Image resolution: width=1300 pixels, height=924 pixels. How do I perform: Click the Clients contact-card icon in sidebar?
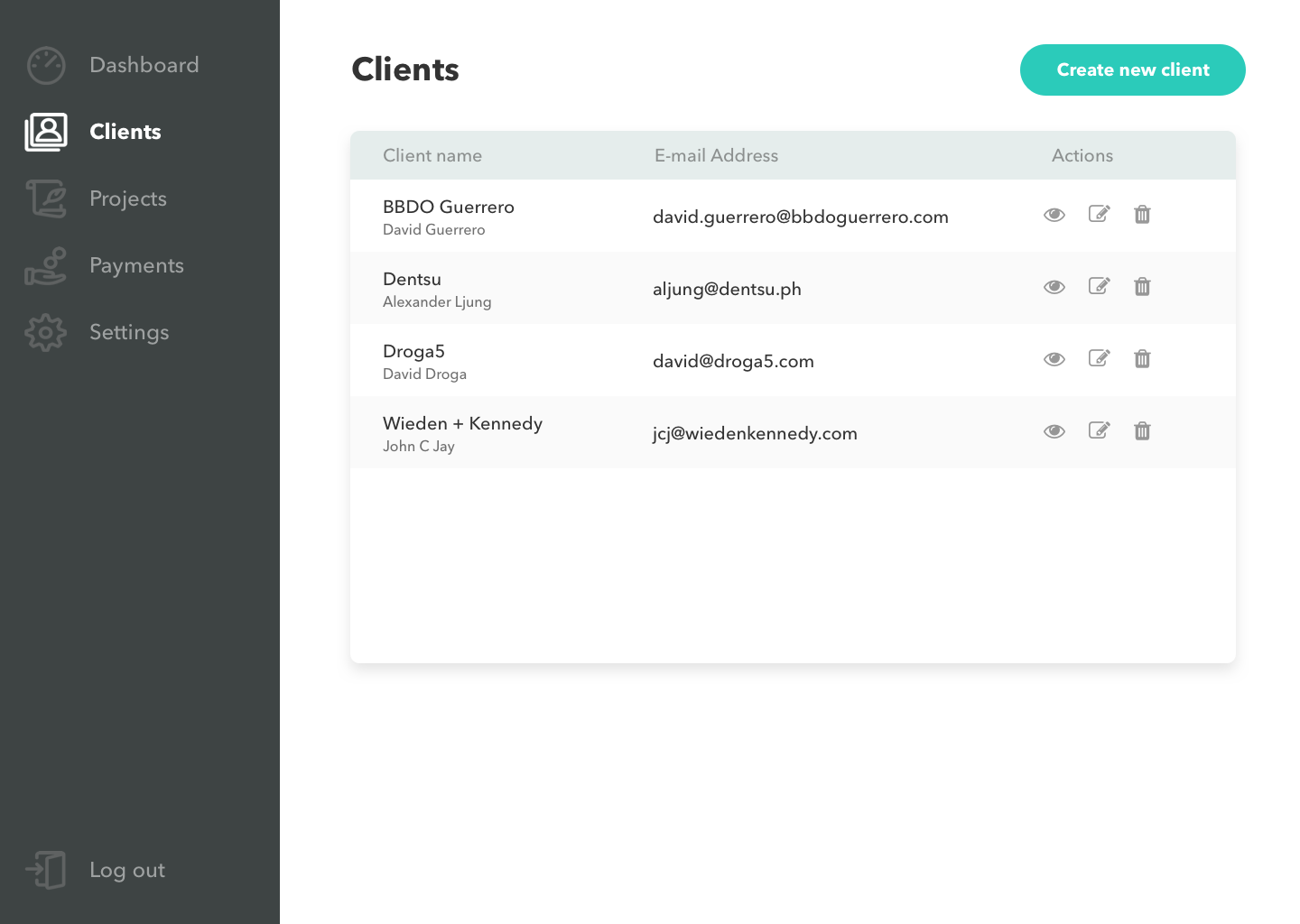tap(46, 132)
